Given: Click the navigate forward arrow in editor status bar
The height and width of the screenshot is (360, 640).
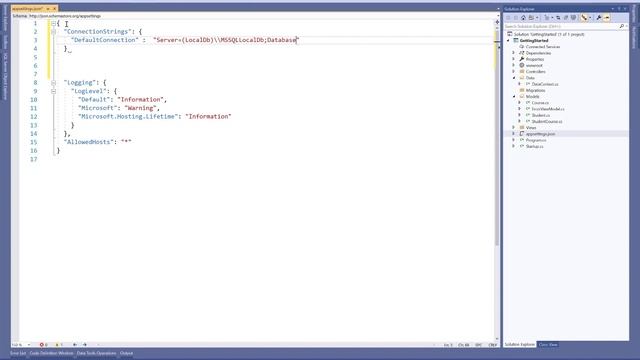Looking at the screenshot, I should pyautogui.click(x=84, y=345).
